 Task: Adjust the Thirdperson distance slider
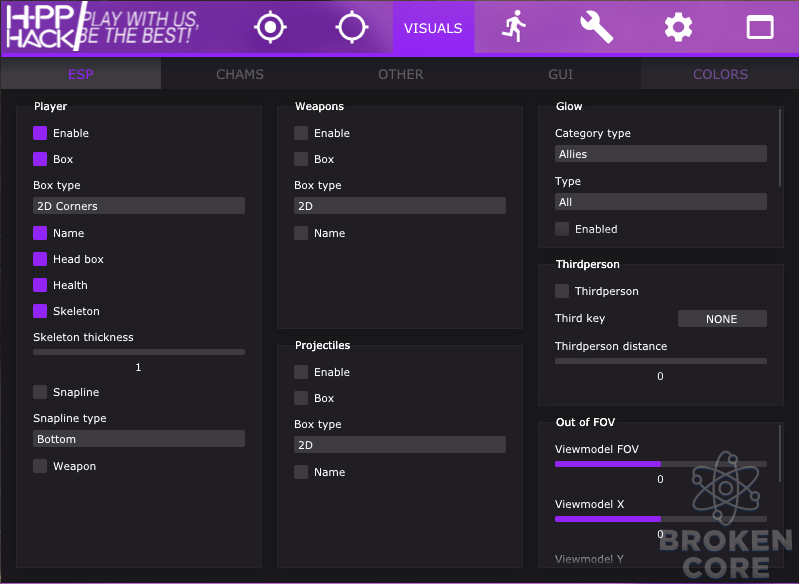(x=660, y=361)
